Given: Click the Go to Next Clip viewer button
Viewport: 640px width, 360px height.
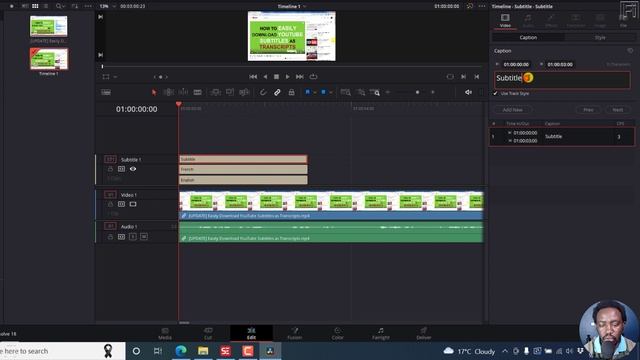Looking at the screenshot, I should tap(463, 77).
